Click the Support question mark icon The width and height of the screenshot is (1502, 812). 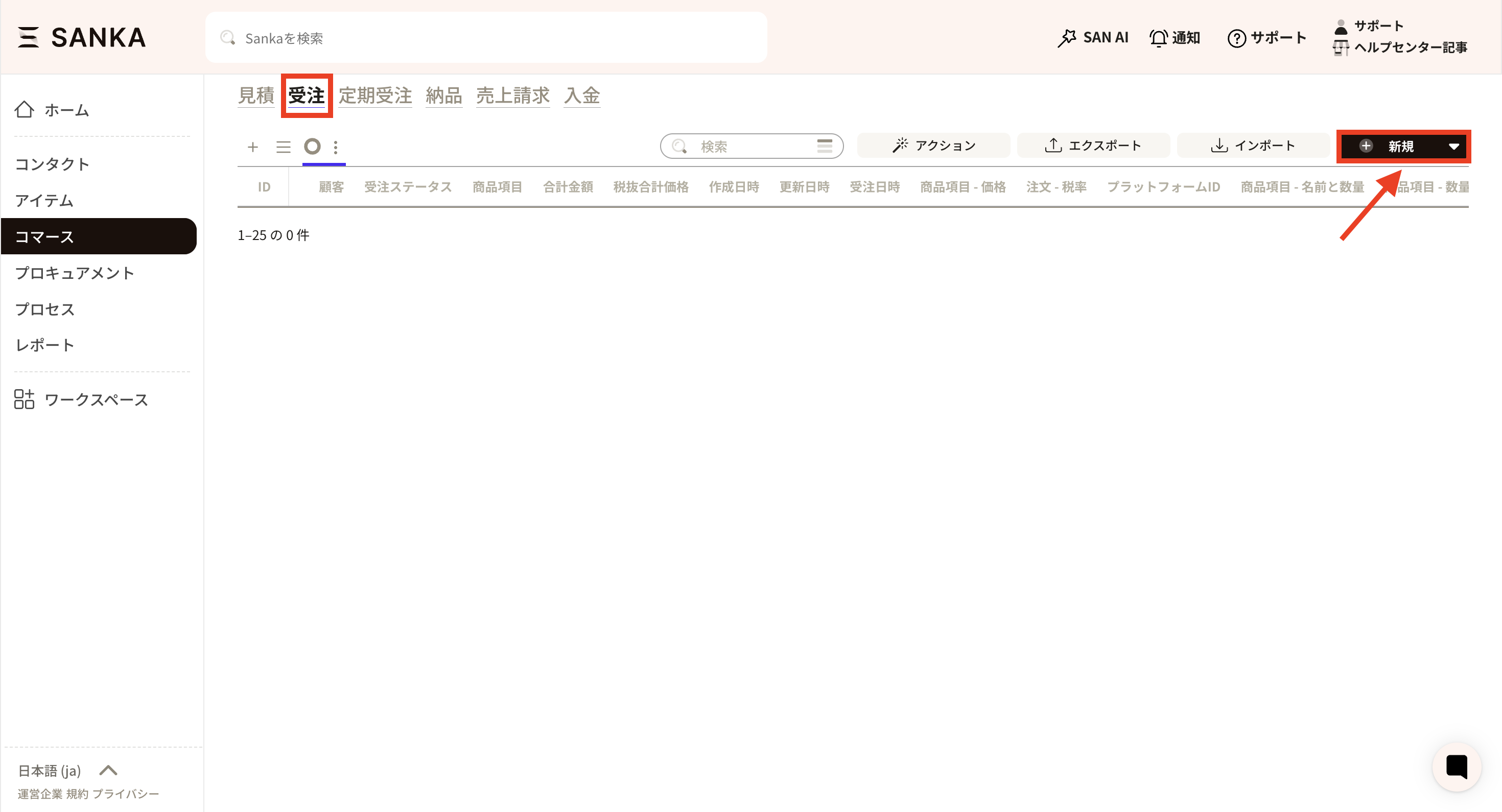coord(1236,38)
